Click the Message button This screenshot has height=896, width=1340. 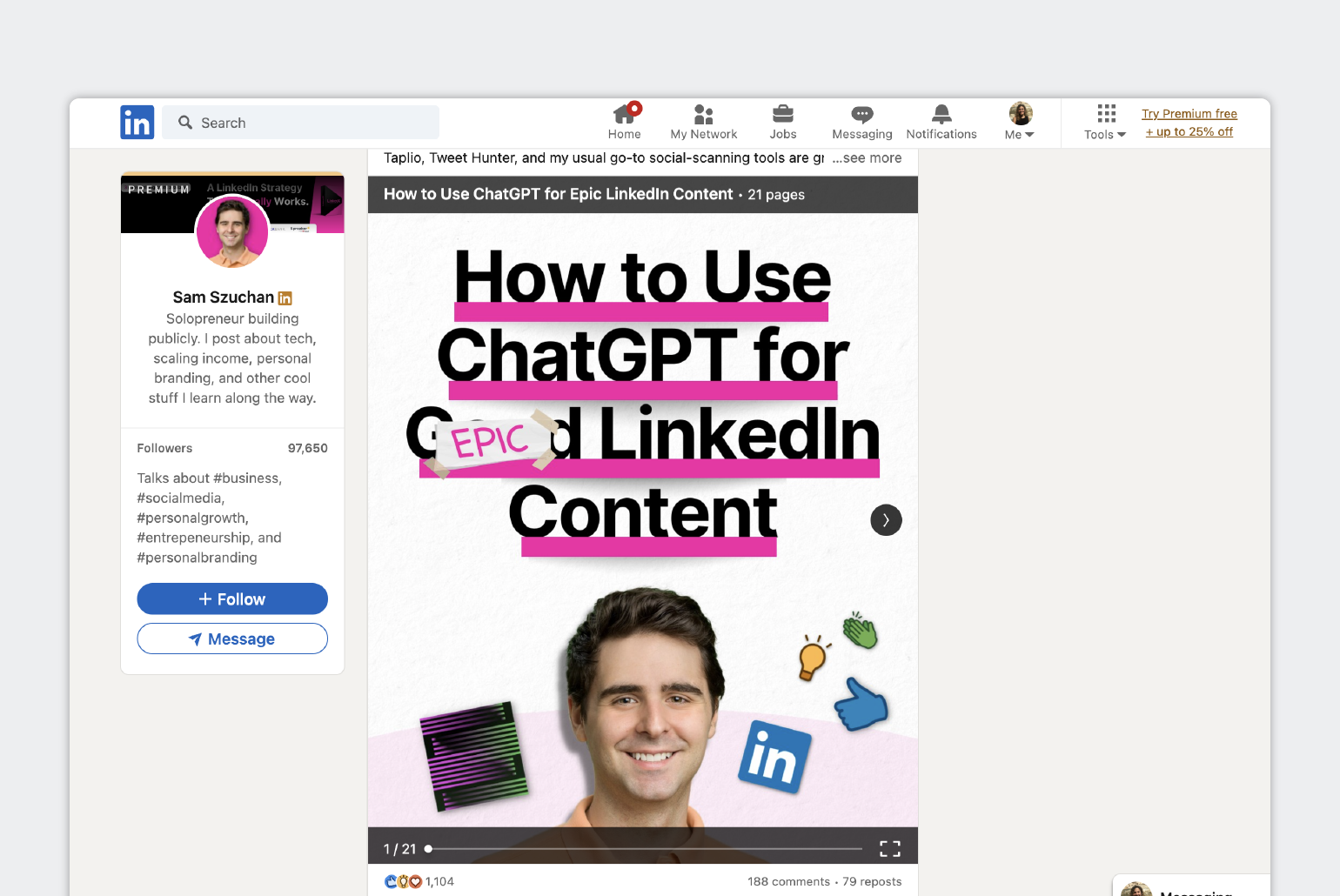click(232, 639)
